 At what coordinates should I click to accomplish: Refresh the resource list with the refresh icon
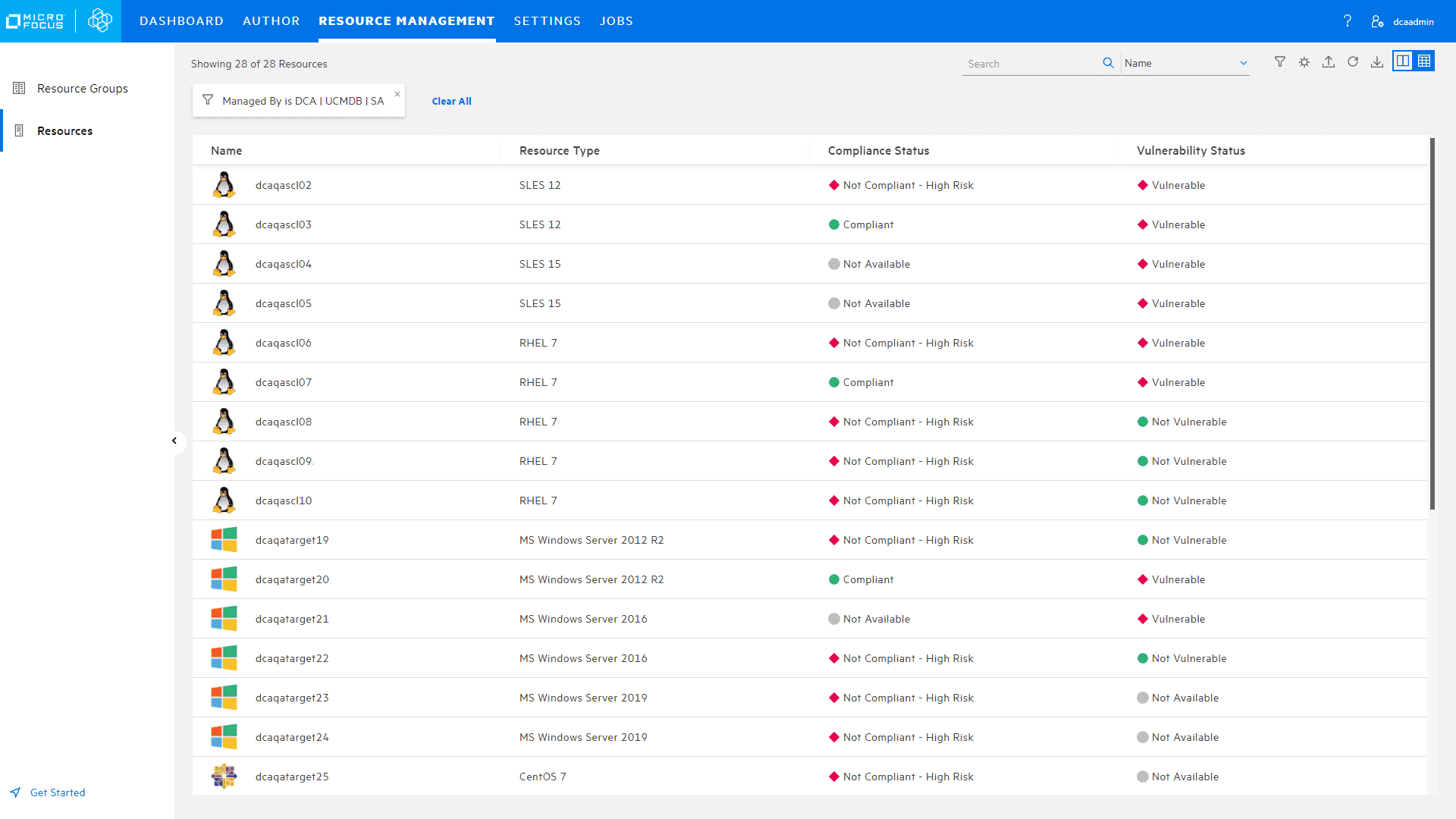pyautogui.click(x=1353, y=62)
